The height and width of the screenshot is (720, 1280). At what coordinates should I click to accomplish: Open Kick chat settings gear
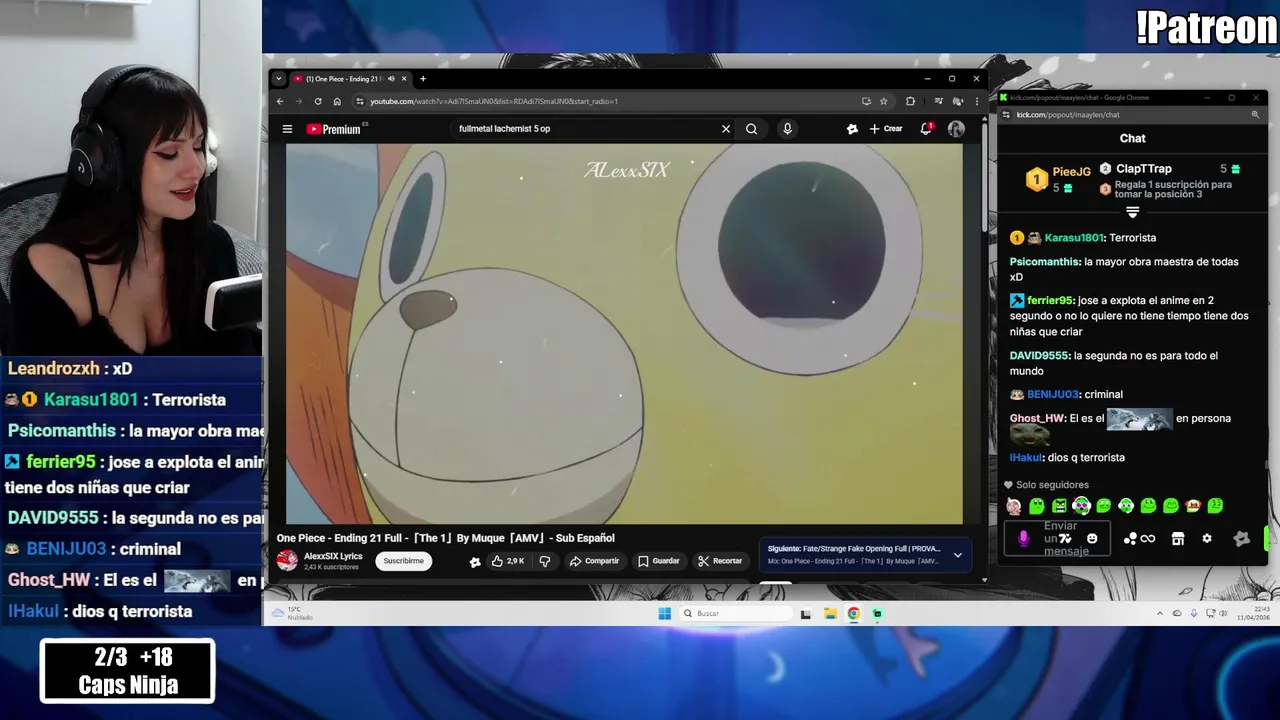(x=1207, y=538)
